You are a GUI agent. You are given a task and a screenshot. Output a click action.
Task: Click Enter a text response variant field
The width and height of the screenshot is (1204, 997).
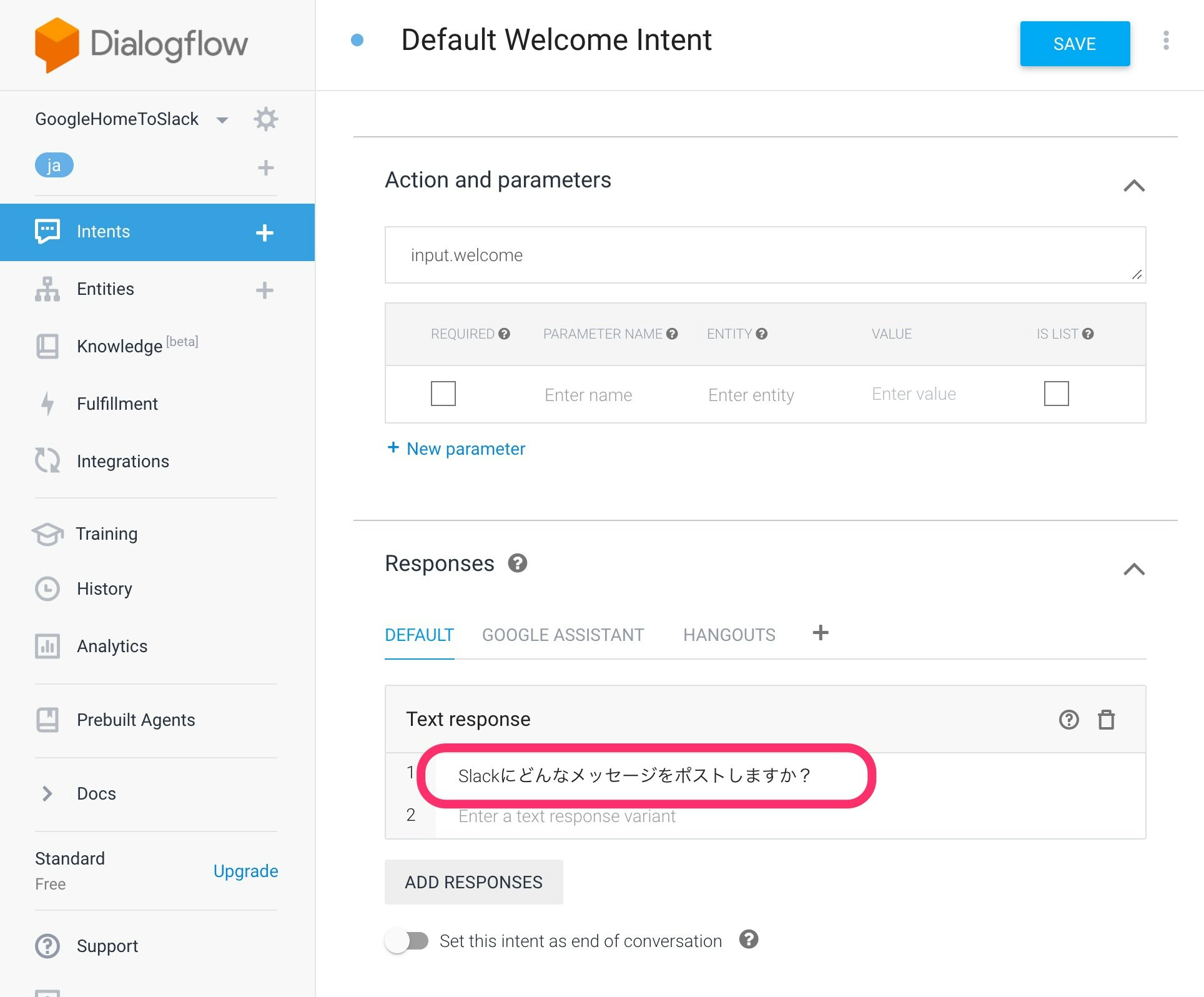tap(567, 816)
